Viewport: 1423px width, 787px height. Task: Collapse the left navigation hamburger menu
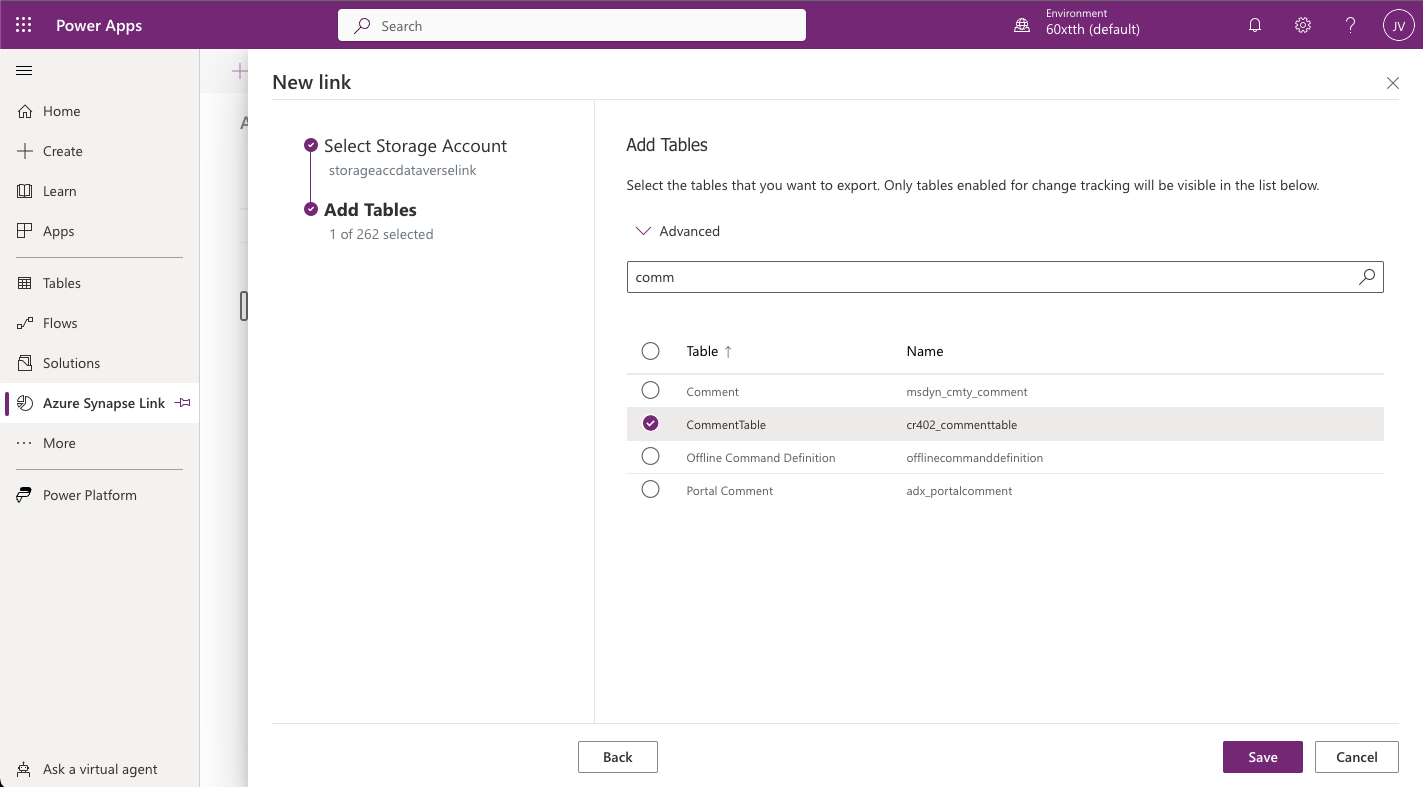pyautogui.click(x=24, y=71)
